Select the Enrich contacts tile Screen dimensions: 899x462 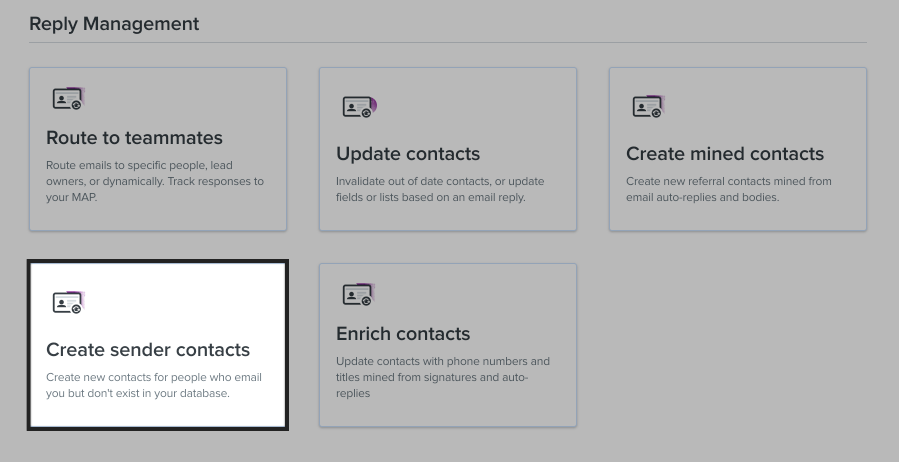(448, 345)
